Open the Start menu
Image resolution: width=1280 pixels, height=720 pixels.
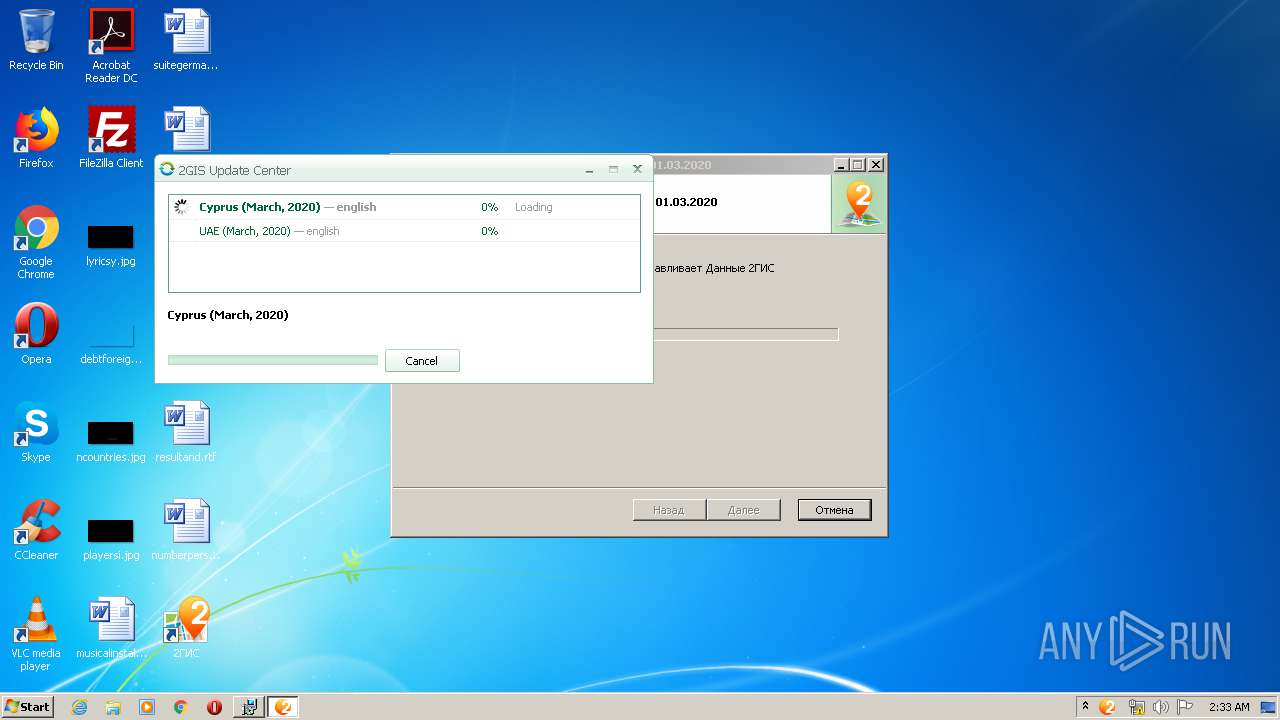point(28,706)
